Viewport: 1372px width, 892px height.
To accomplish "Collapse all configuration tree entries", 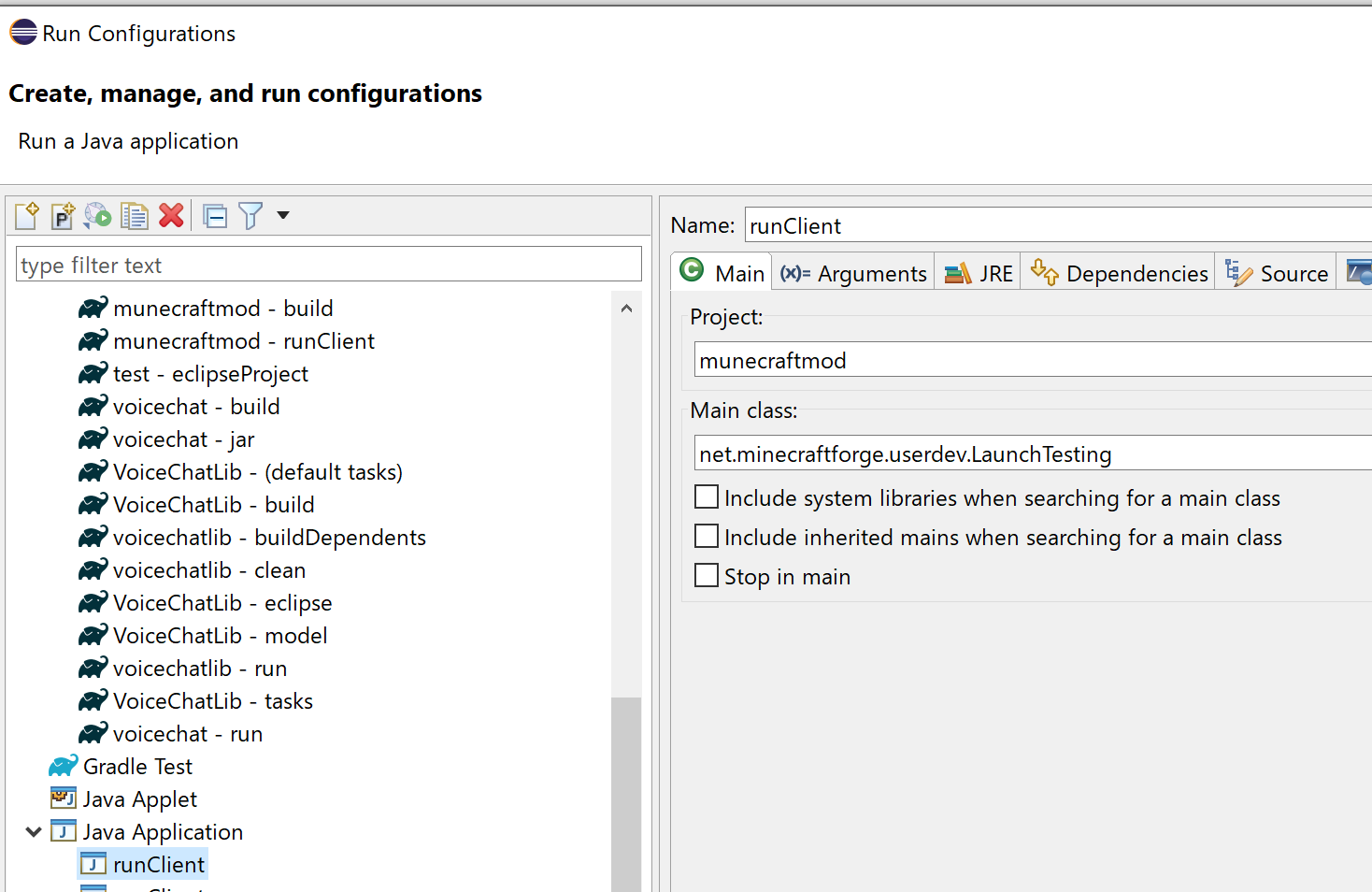I will (x=214, y=215).
